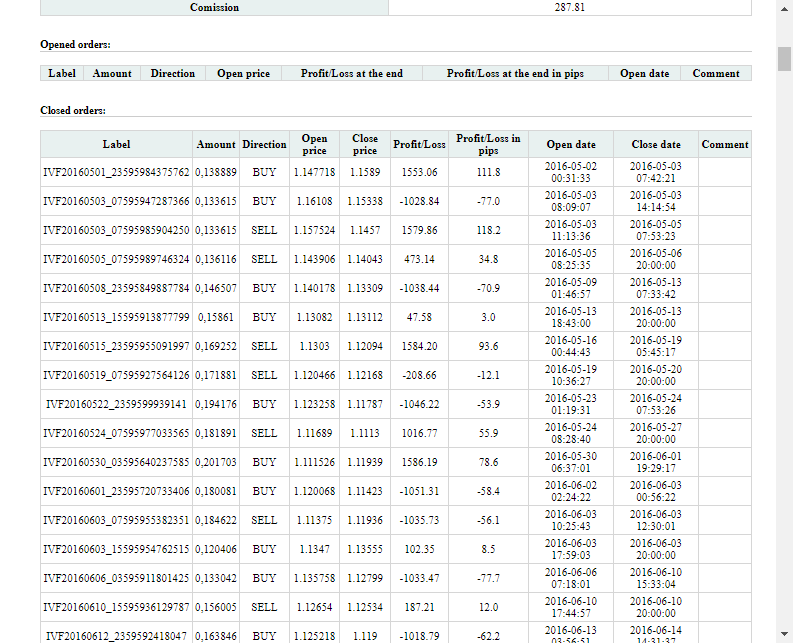Select label IVF20160603_15595954762515
This screenshot has height=643, width=793.
[116, 549]
